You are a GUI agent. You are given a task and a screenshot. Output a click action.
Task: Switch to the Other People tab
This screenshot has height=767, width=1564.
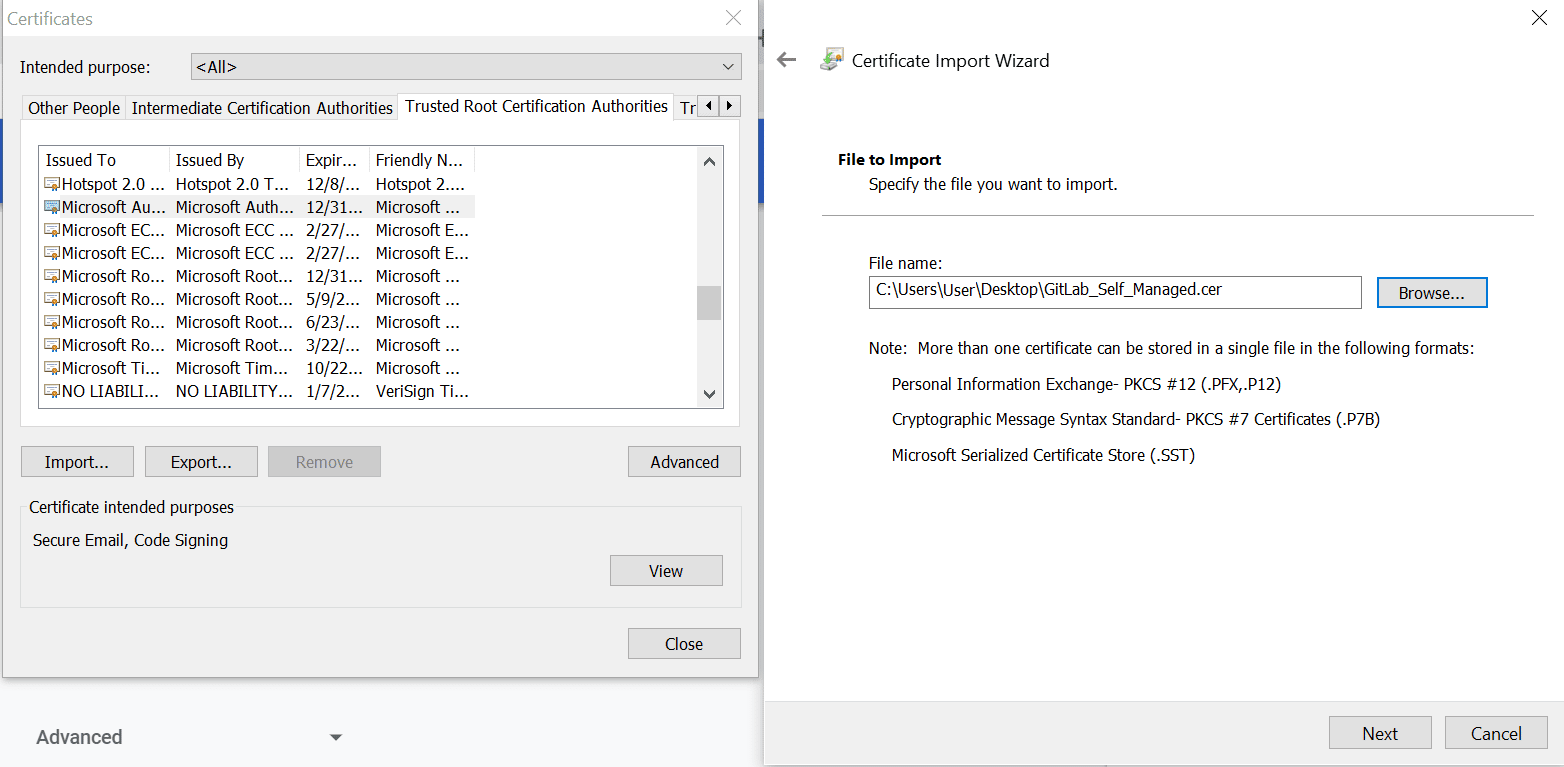(74, 108)
